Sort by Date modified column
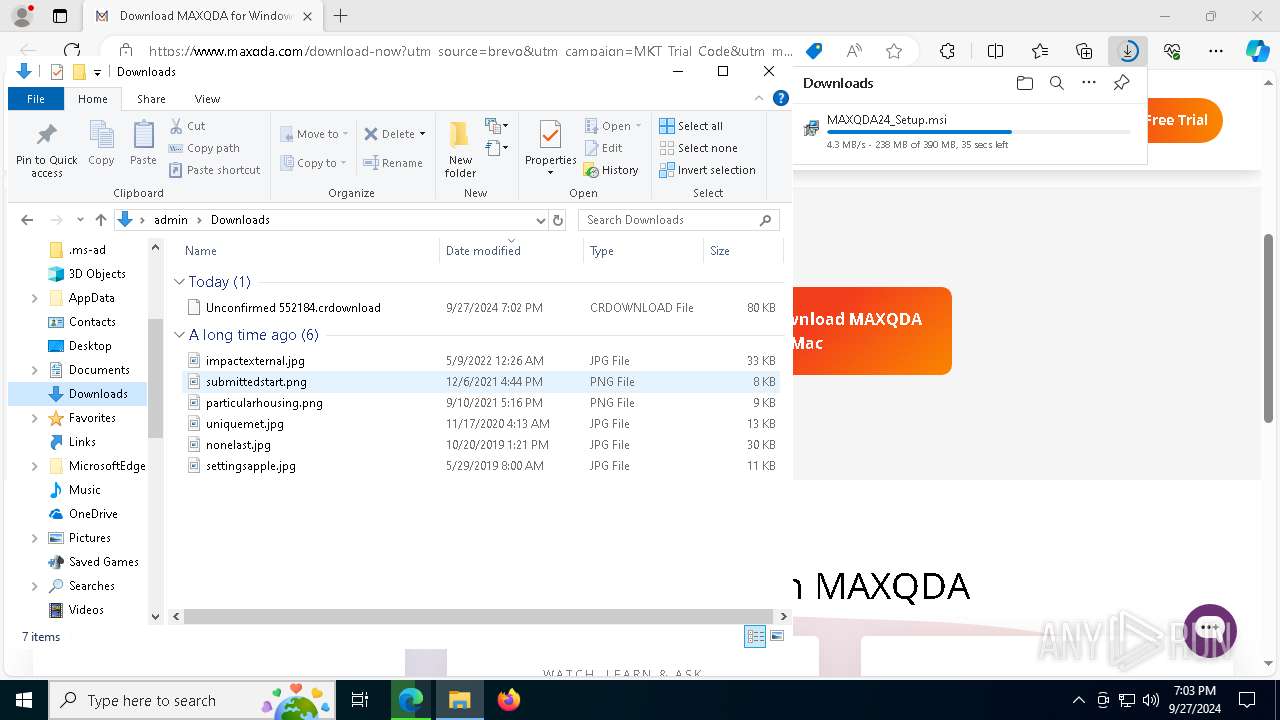This screenshot has width=1280, height=720. tap(511, 251)
